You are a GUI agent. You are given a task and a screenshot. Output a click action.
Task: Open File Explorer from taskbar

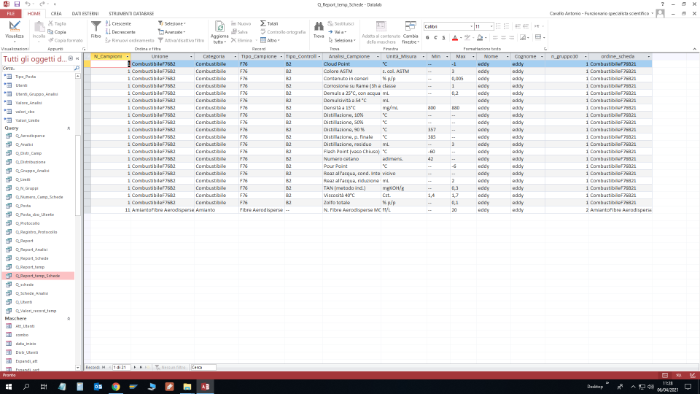187,387
